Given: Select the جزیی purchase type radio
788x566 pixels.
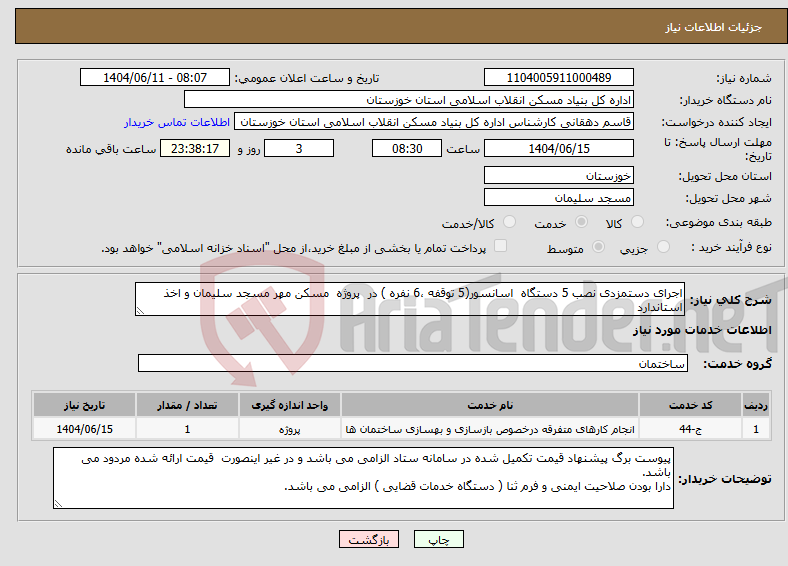Looking at the screenshot, I should [663, 246].
